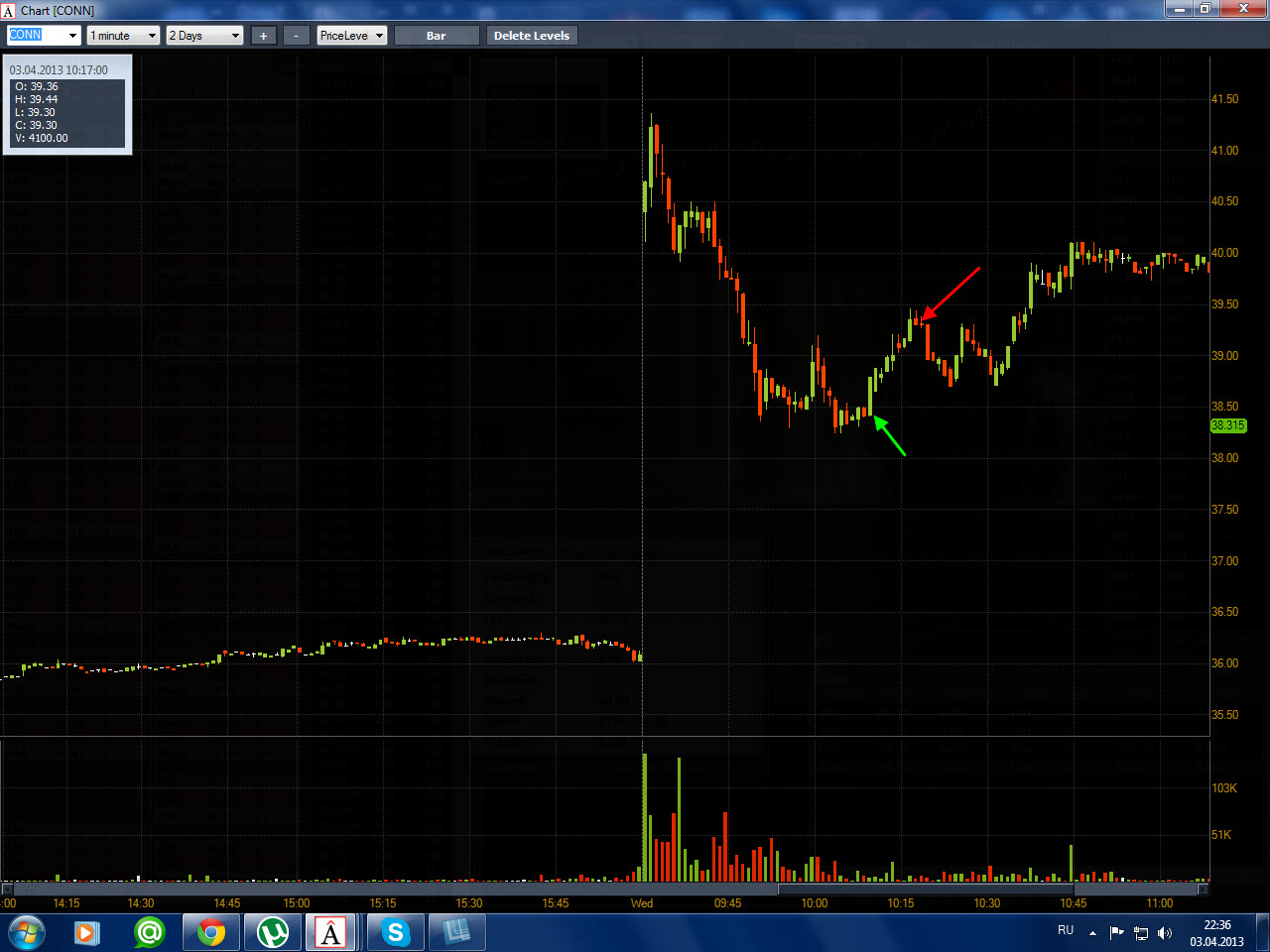Open the media player taskbar icon
Image resolution: width=1270 pixels, height=952 pixels.
coord(87,933)
